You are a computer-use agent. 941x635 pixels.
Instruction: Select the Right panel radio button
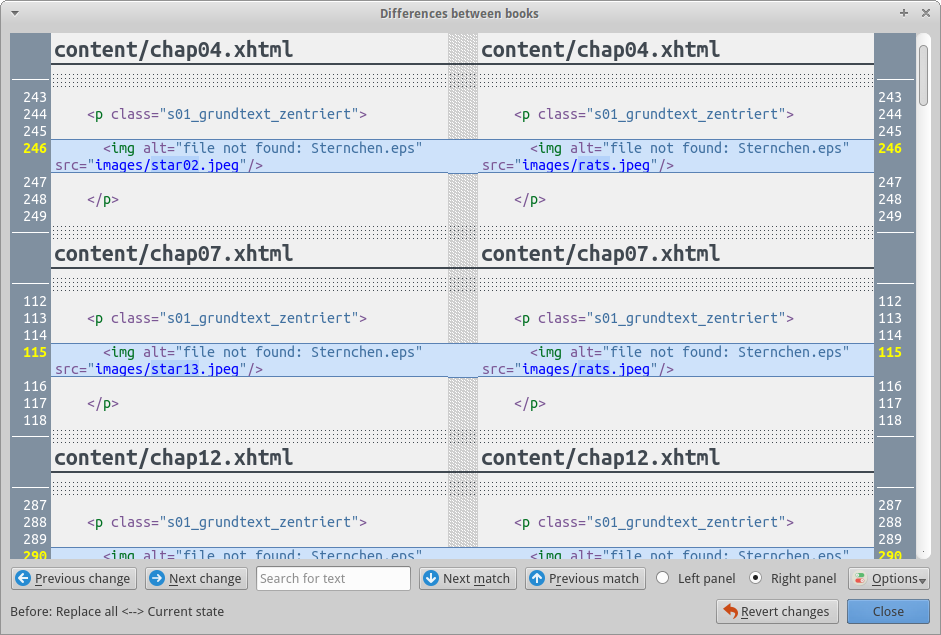click(756, 578)
